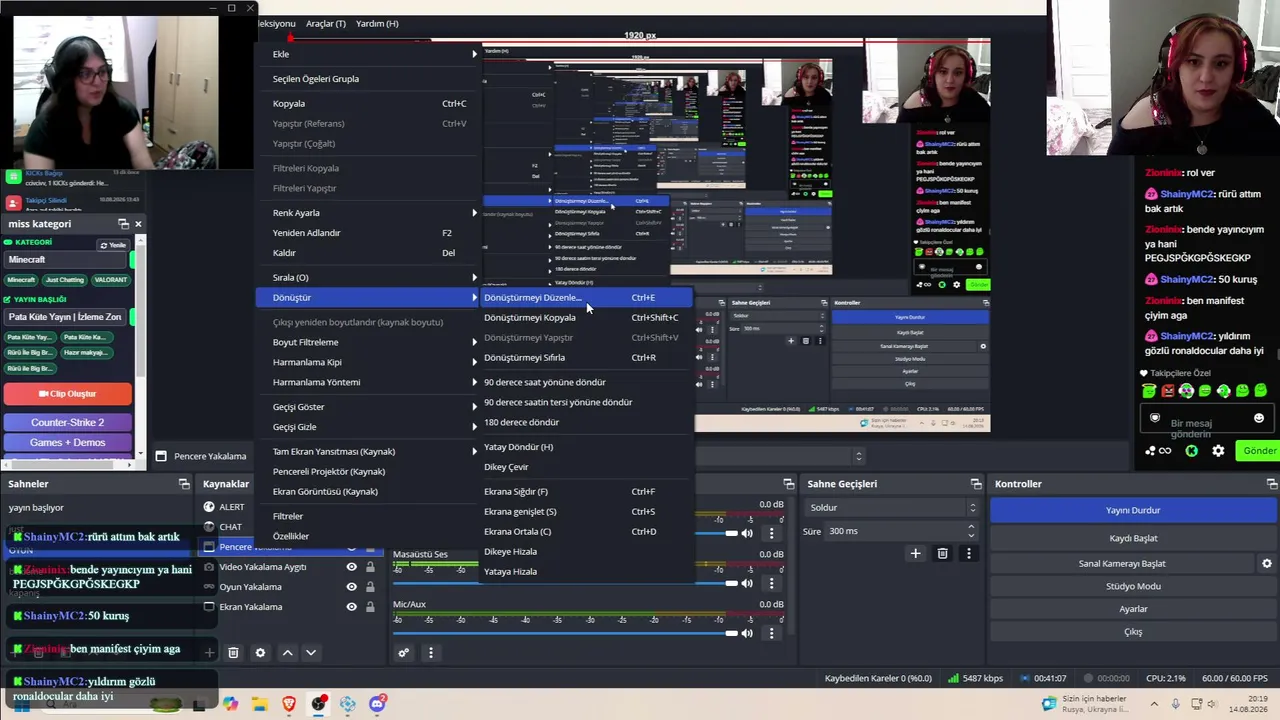This screenshot has height=720, width=1280.
Task: Start virtual camera with Sanal Kamerayı Başlat
Action: (x=1122, y=564)
